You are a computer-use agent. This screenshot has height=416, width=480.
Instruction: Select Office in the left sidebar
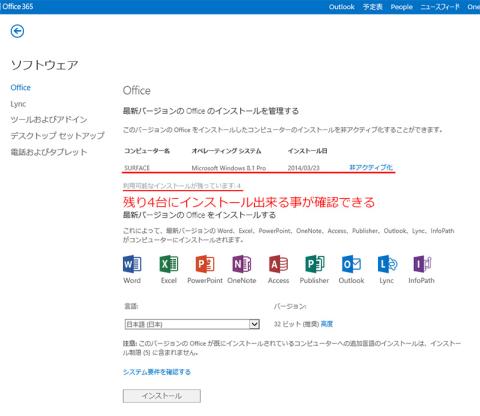pos(21,88)
